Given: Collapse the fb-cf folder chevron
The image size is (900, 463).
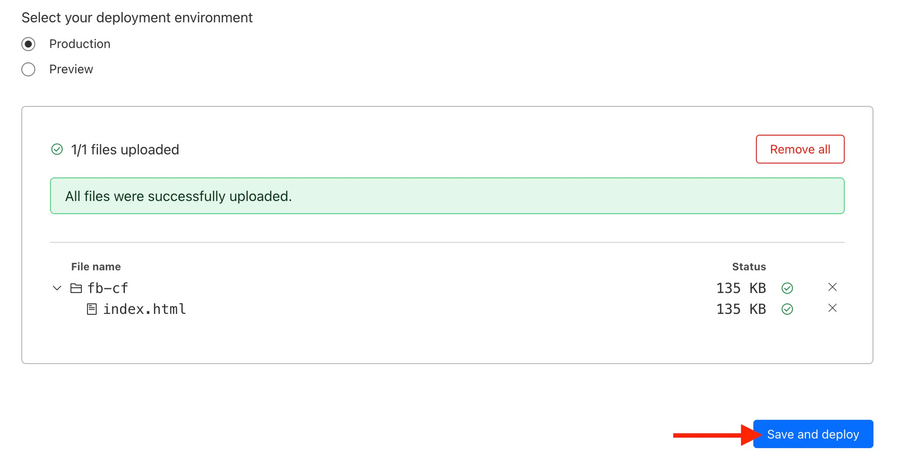Looking at the screenshot, I should coord(57,288).
